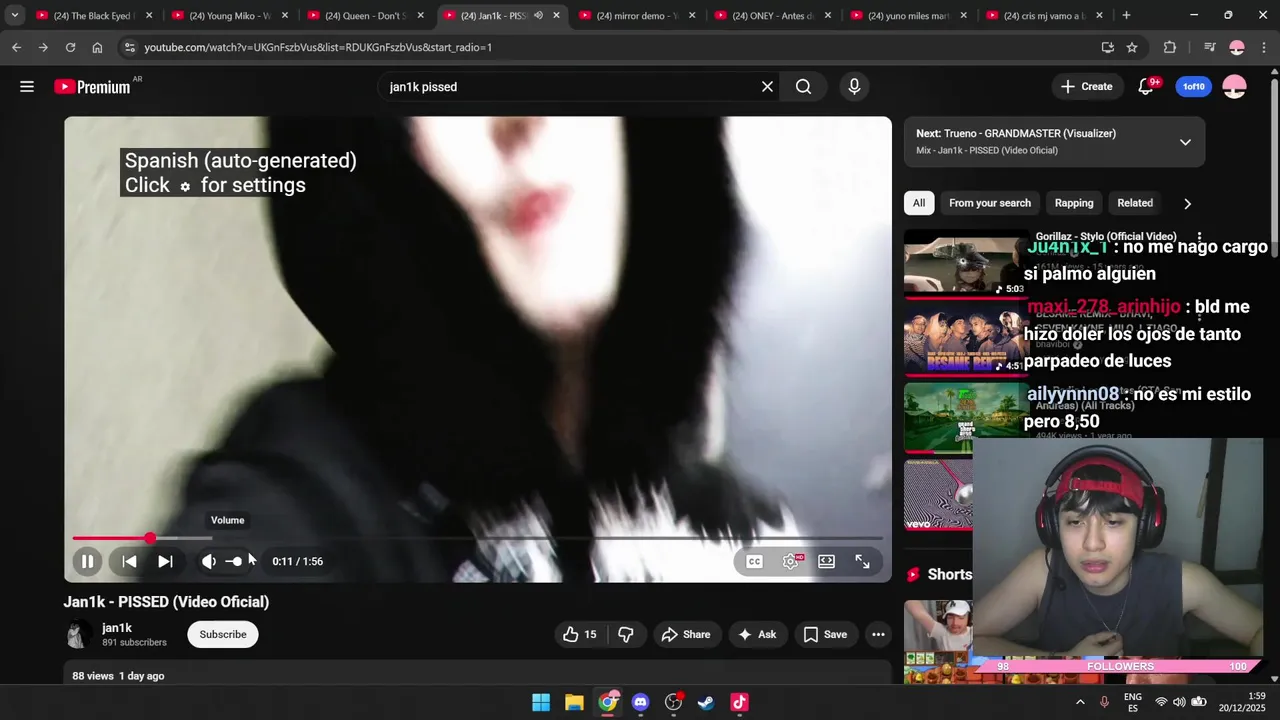The width and height of the screenshot is (1280, 720).
Task: Skip to next video
Action: (x=165, y=562)
